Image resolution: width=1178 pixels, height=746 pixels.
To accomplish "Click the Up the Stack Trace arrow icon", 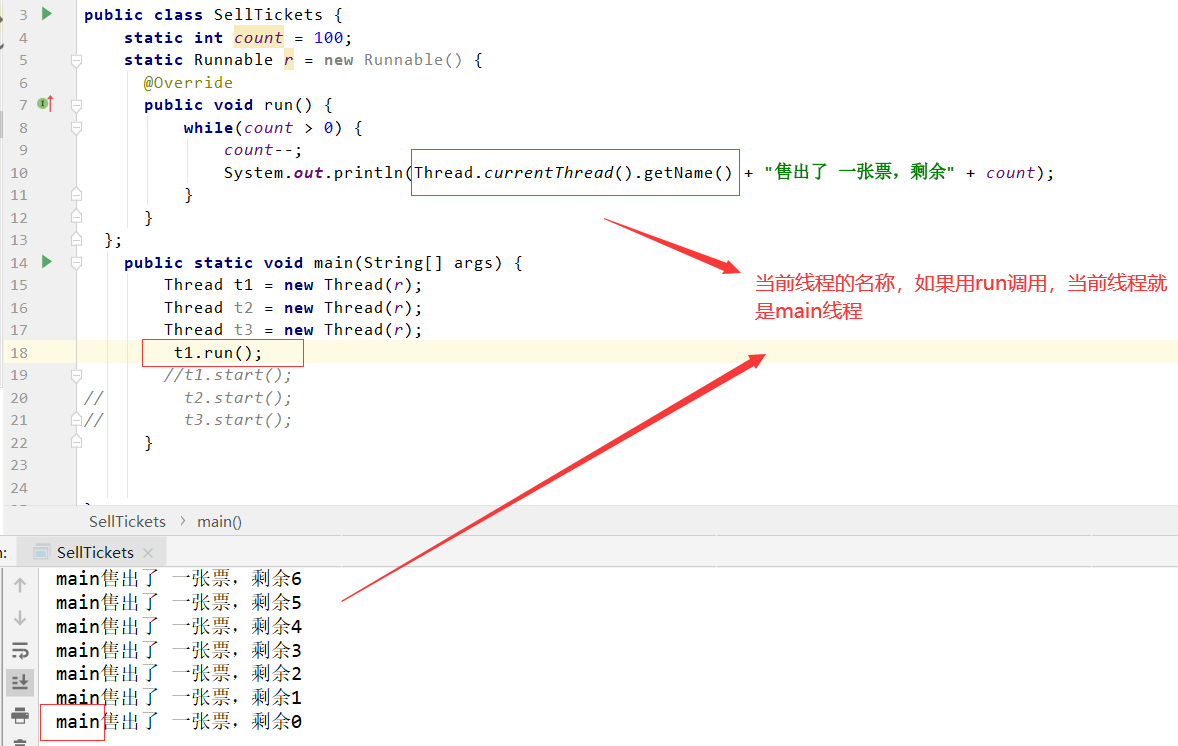I will pyautogui.click(x=20, y=584).
